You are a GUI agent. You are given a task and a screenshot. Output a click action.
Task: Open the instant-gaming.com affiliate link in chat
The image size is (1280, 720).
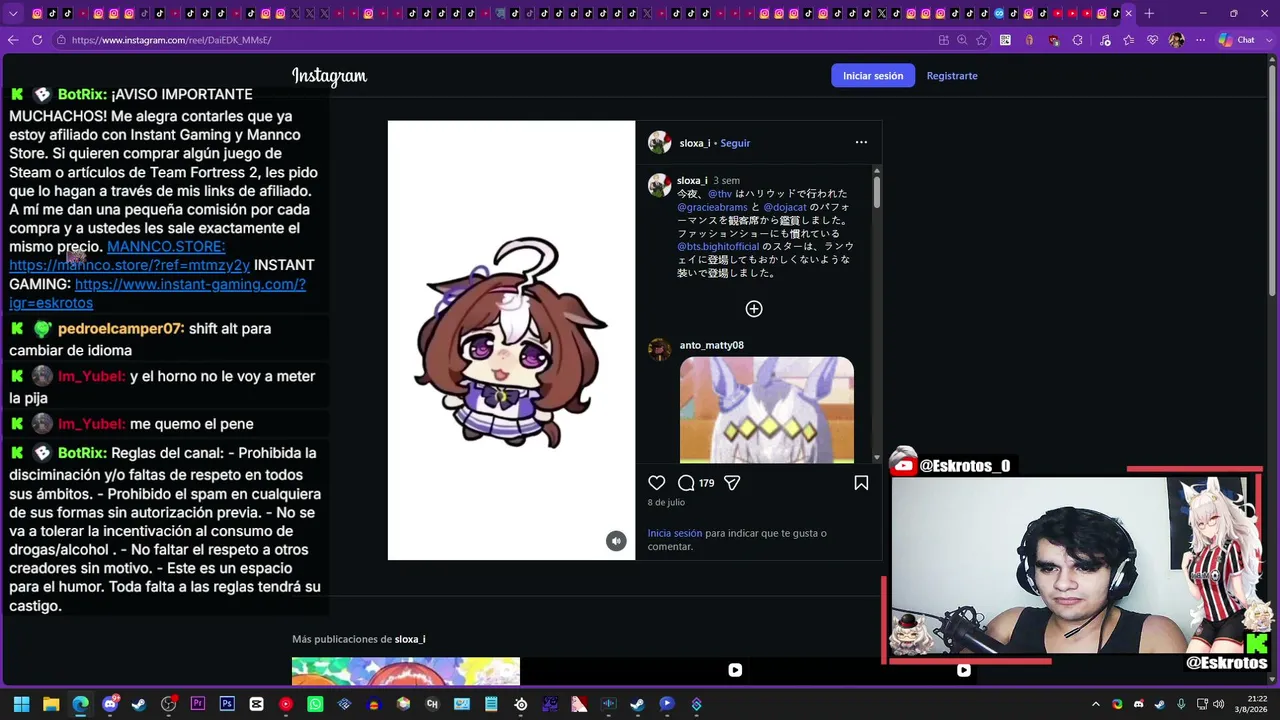(157, 293)
